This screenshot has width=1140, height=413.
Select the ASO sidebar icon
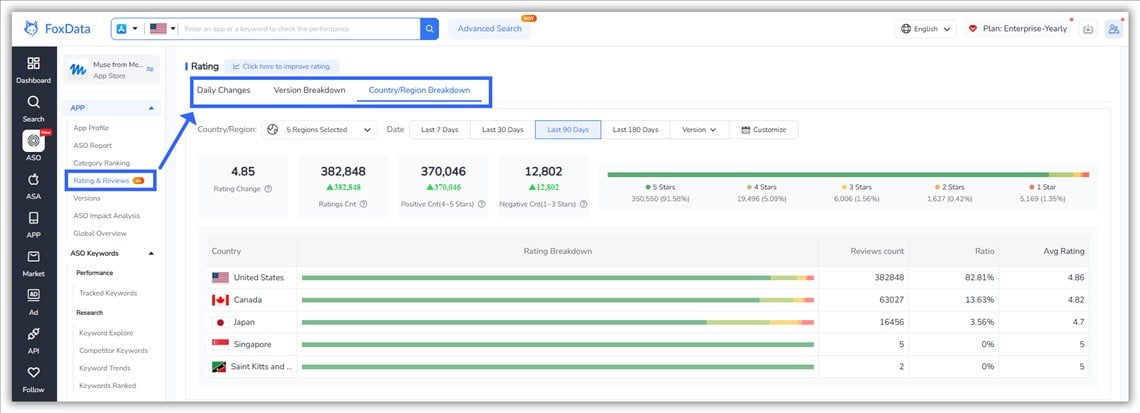point(33,141)
